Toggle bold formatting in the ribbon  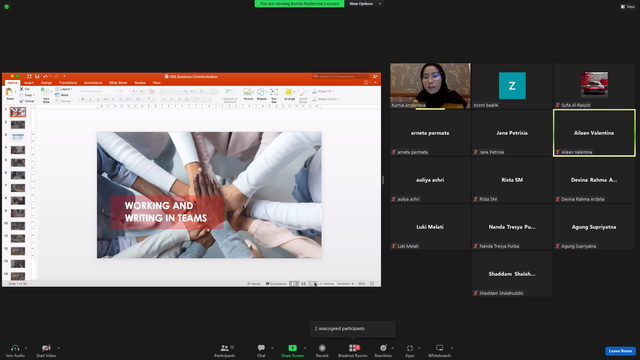click(83, 99)
